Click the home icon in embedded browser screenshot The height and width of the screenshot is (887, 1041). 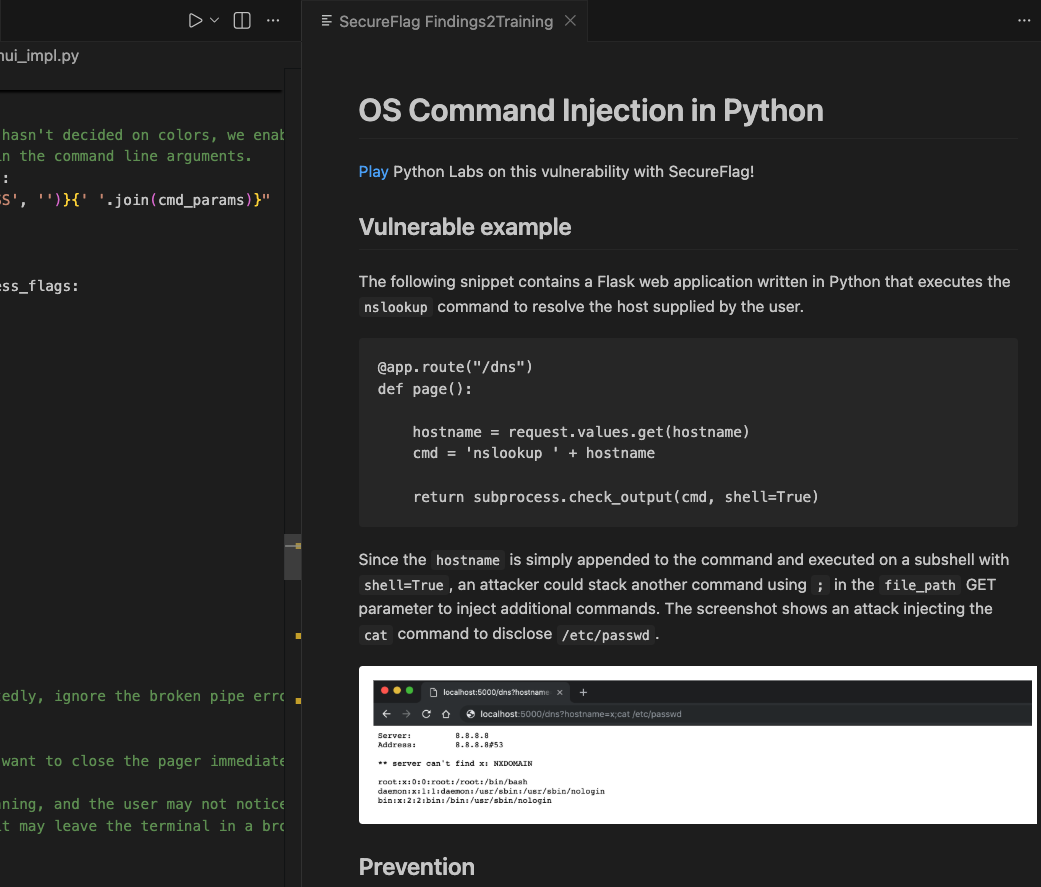coord(445,714)
